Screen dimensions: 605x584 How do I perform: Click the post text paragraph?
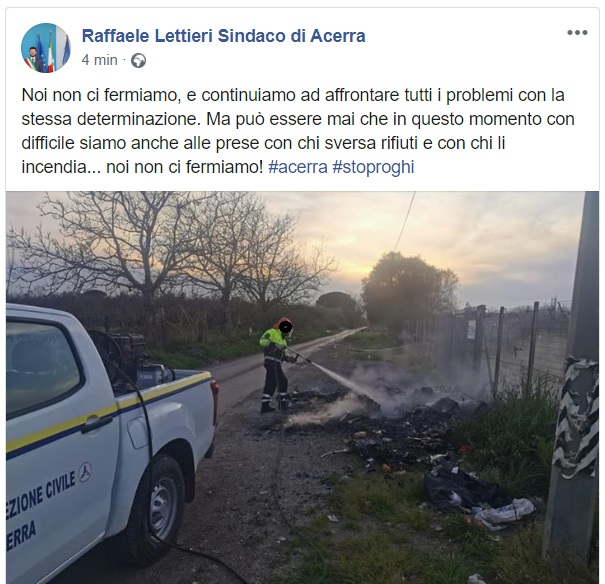click(298, 131)
